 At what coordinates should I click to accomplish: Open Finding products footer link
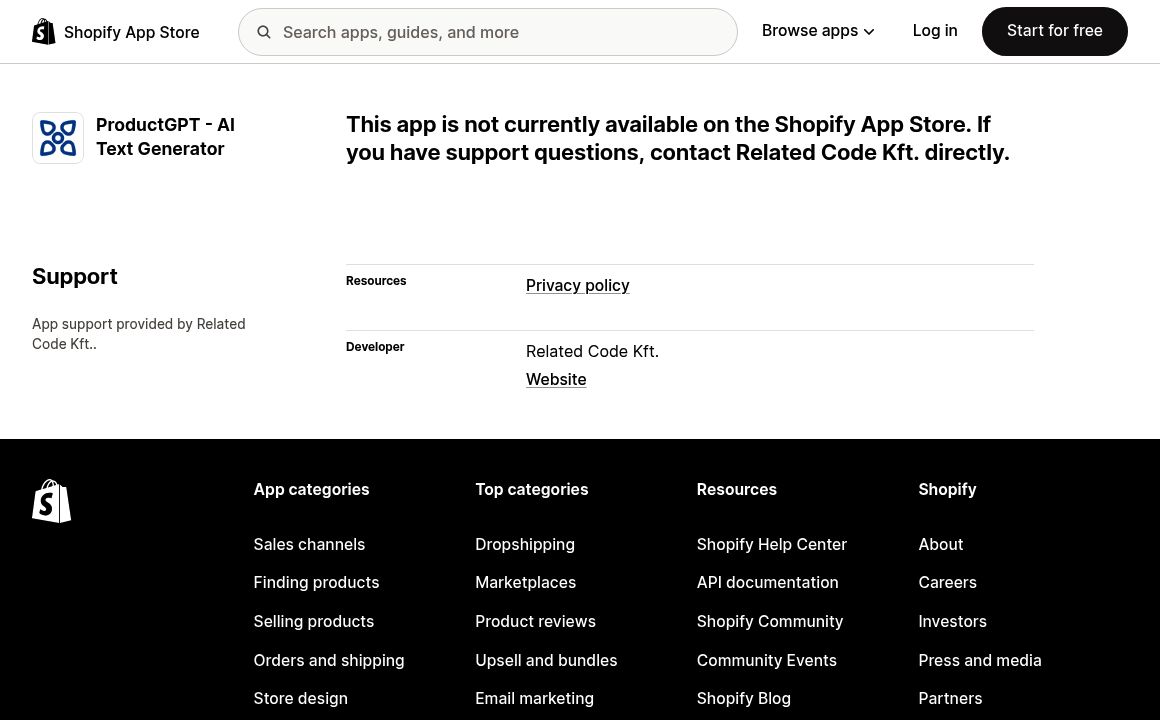click(x=316, y=582)
